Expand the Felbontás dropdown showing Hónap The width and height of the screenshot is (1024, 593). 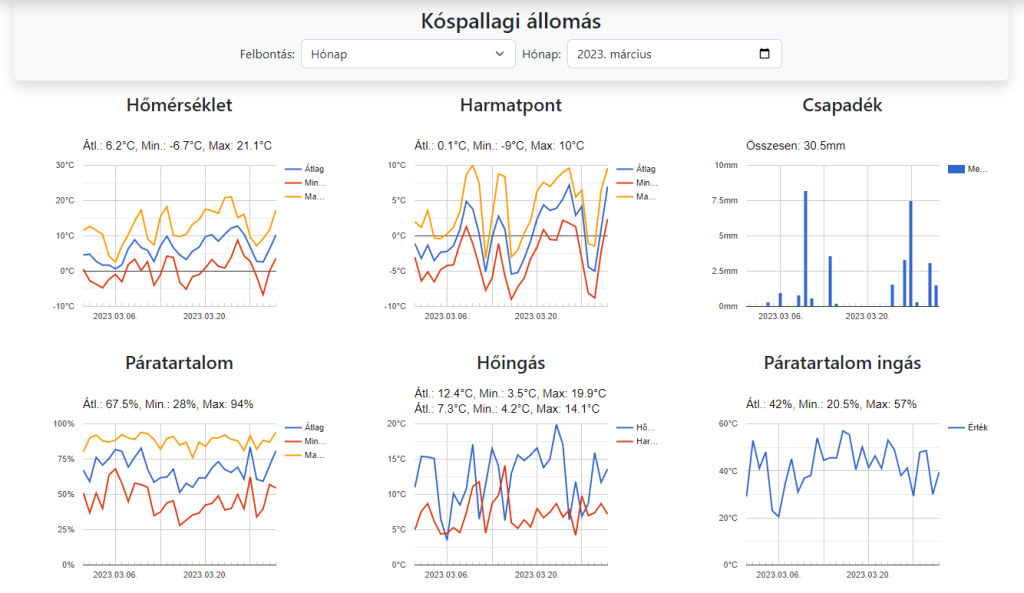408,54
